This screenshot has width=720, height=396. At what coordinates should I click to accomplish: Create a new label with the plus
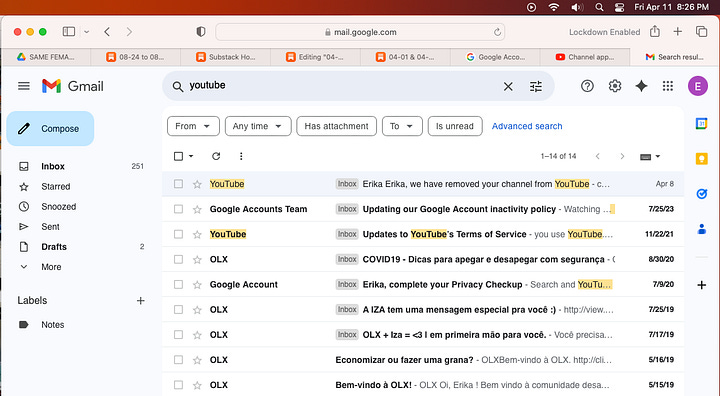click(x=141, y=300)
